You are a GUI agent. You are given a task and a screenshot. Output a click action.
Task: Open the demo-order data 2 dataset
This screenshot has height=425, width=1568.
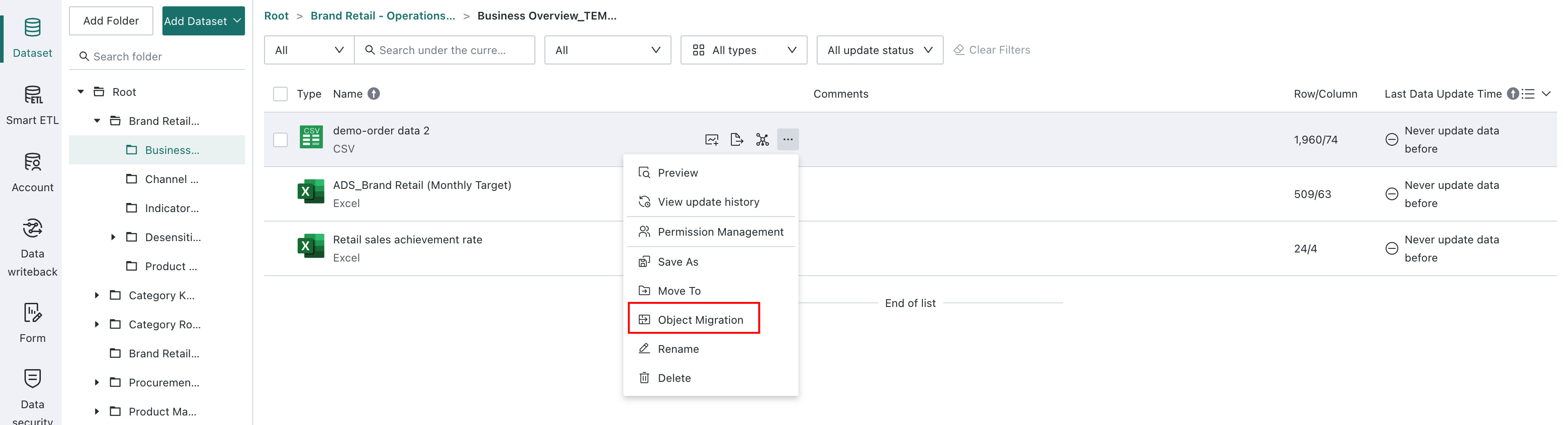(381, 131)
